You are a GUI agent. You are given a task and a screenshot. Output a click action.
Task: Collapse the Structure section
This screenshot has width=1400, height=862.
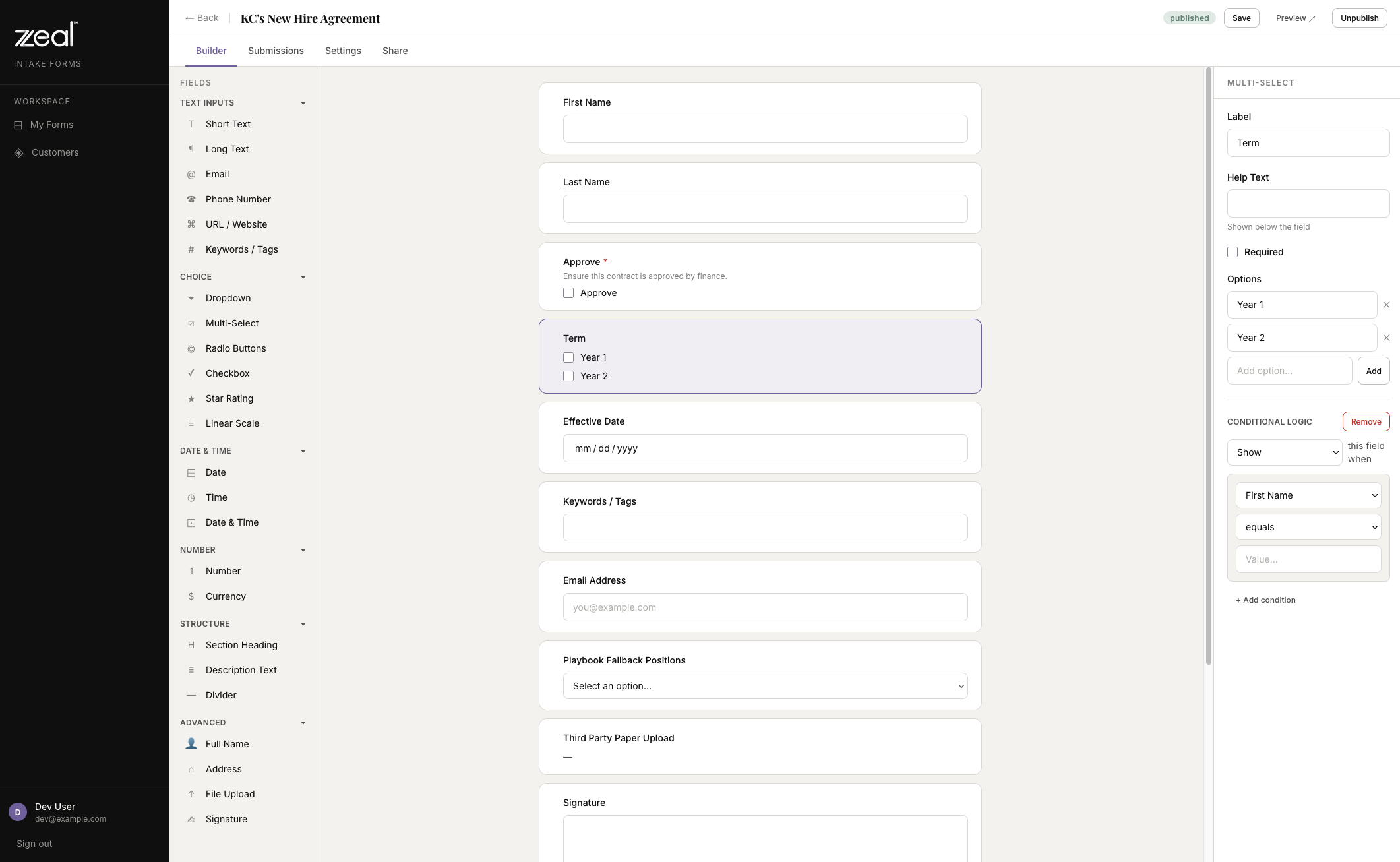[303, 624]
